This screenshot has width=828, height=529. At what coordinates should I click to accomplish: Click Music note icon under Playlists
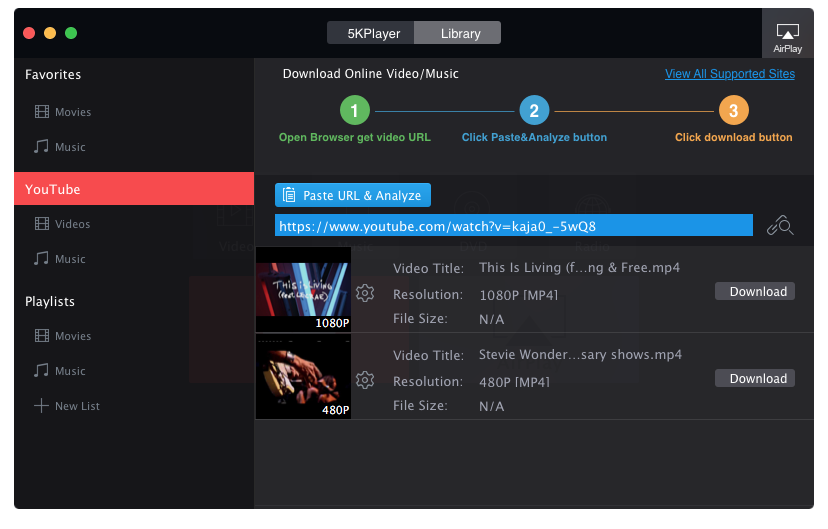click(x=41, y=370)
